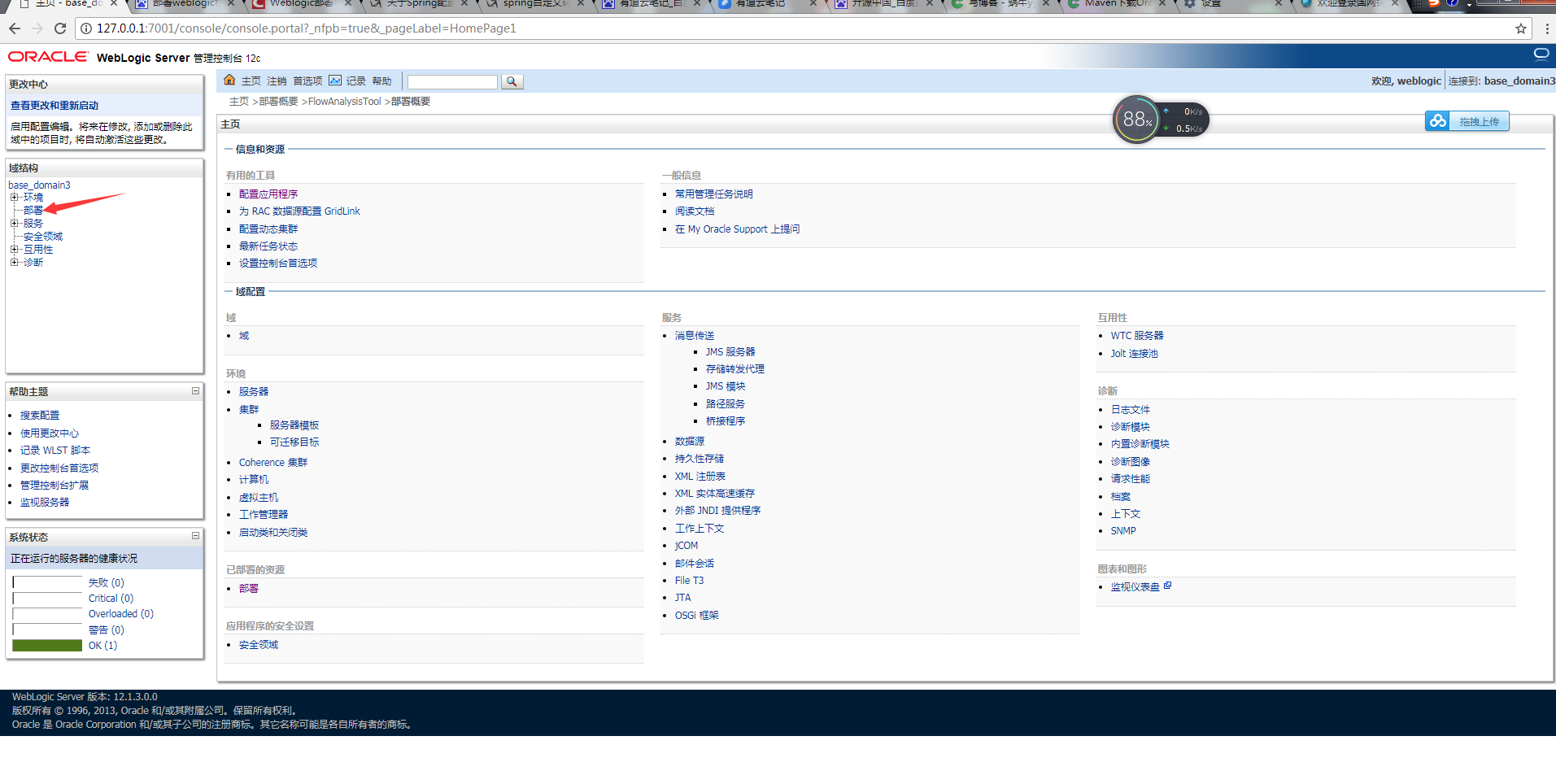Open 监视服务器 help topic

click(45, 503)
